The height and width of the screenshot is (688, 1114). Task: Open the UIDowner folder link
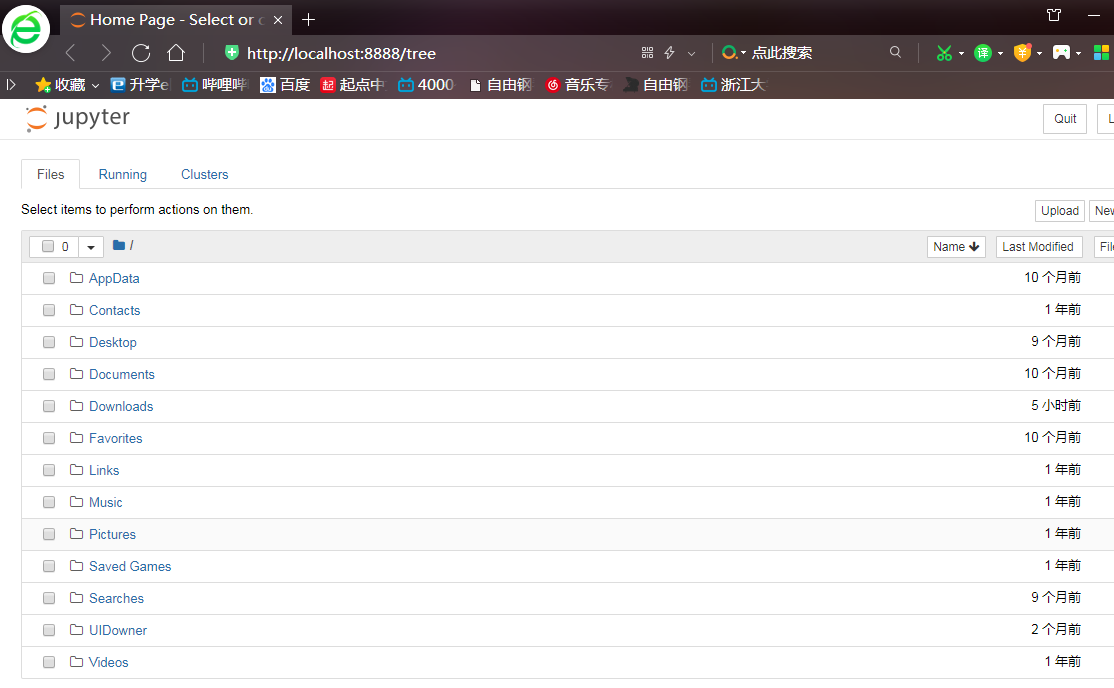(118, 630)
